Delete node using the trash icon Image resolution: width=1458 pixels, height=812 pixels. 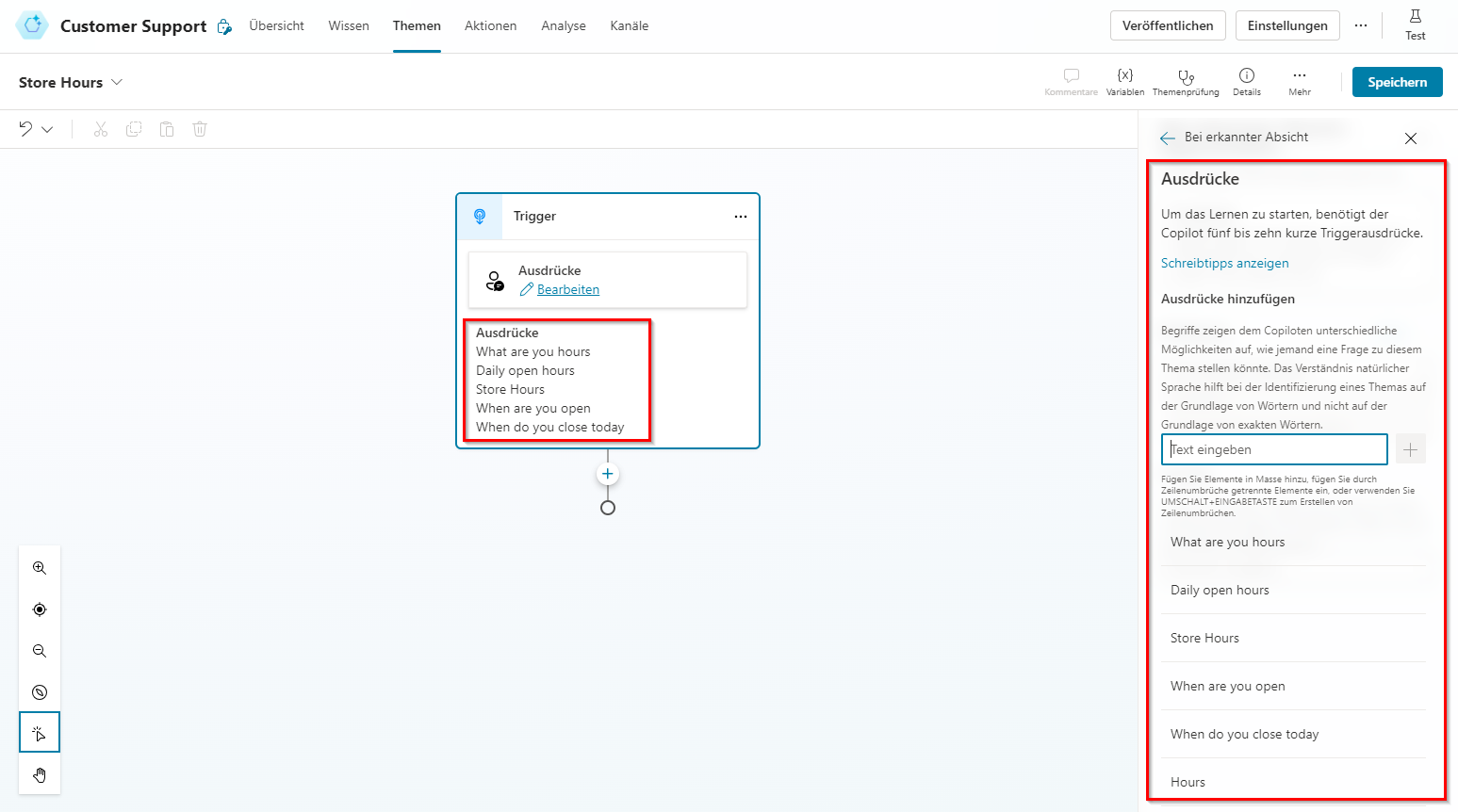coord(199,129)
